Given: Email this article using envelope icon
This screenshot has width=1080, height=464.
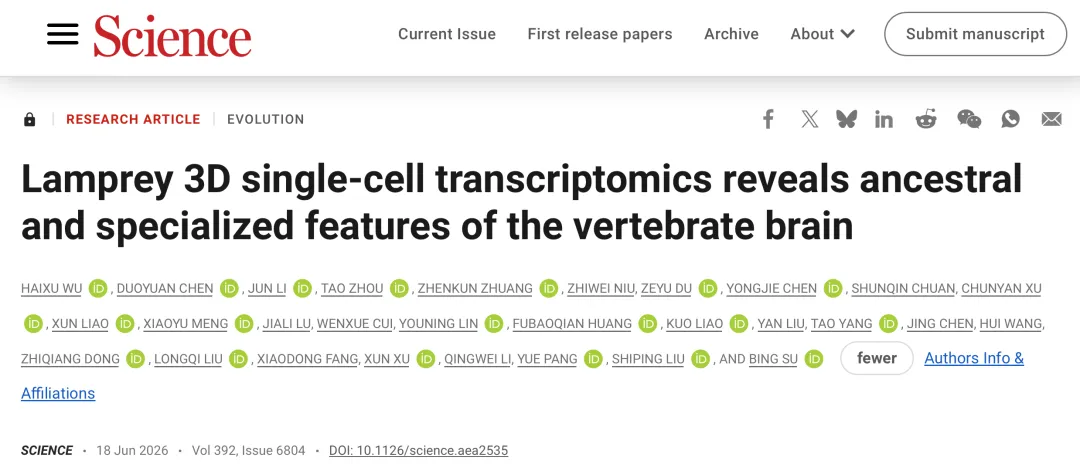Looking at the screenshot, I should coord(1051,119).
